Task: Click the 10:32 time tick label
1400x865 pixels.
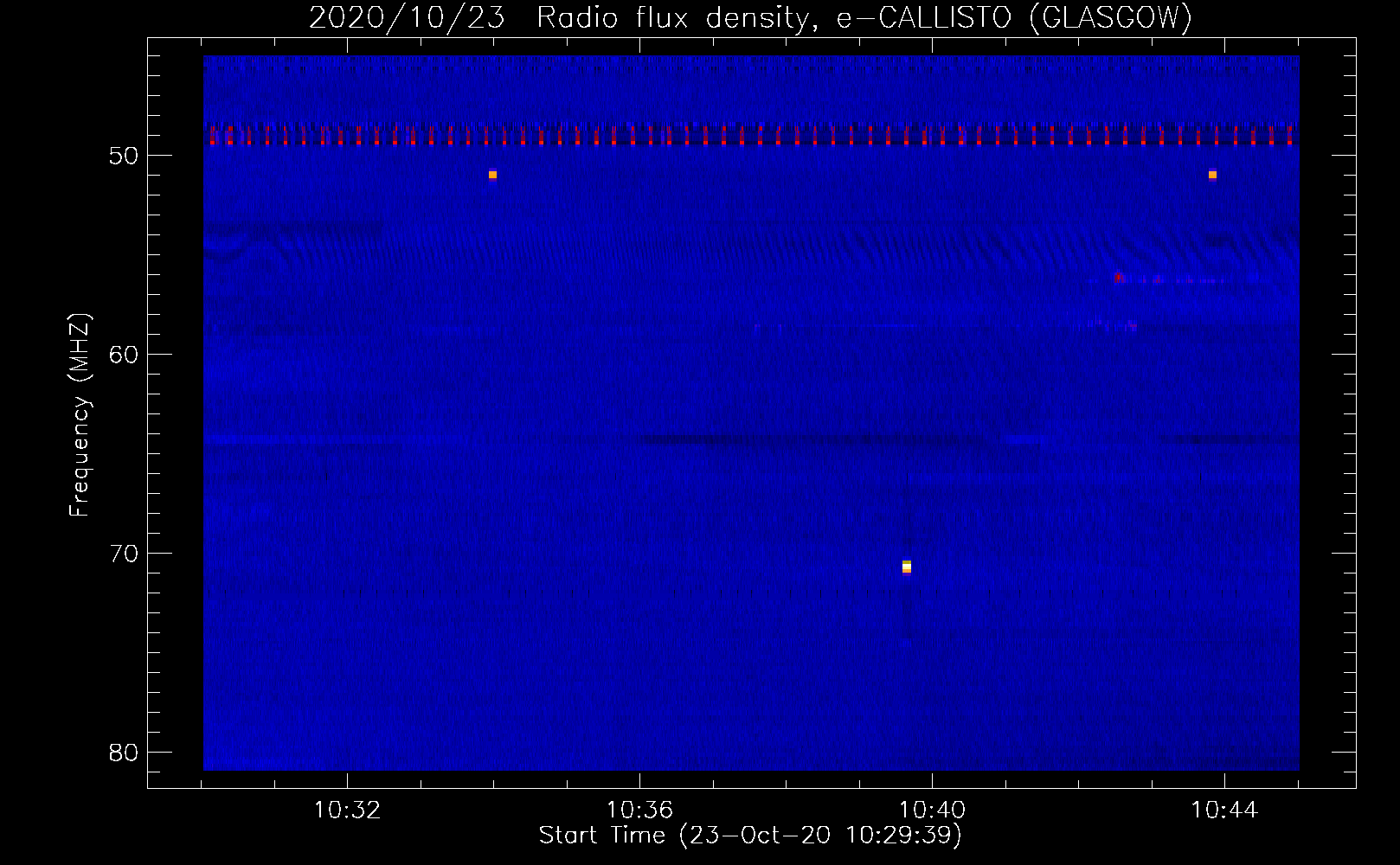Action: tap(347, 810)
